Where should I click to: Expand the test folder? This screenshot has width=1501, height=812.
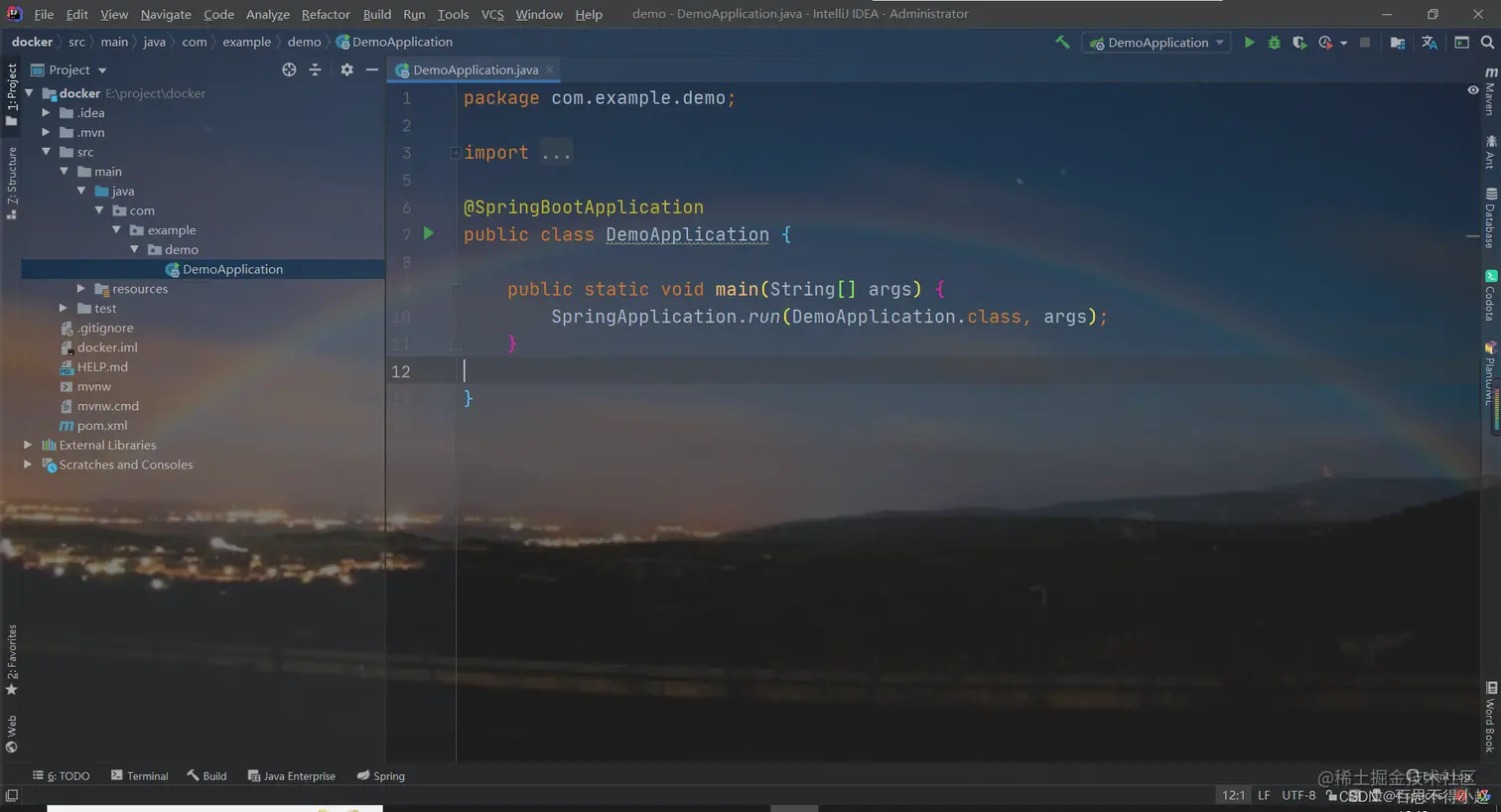point(64,308)
